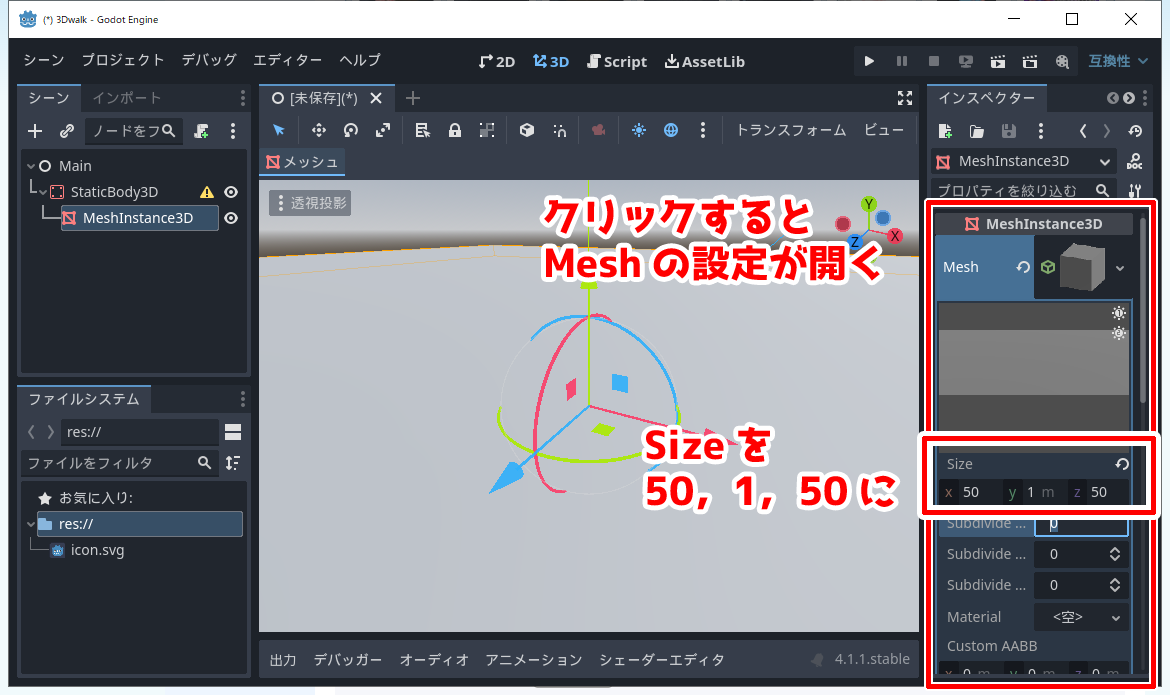
Task: Switch to the 2D workspace
Action: pos(497,61)
